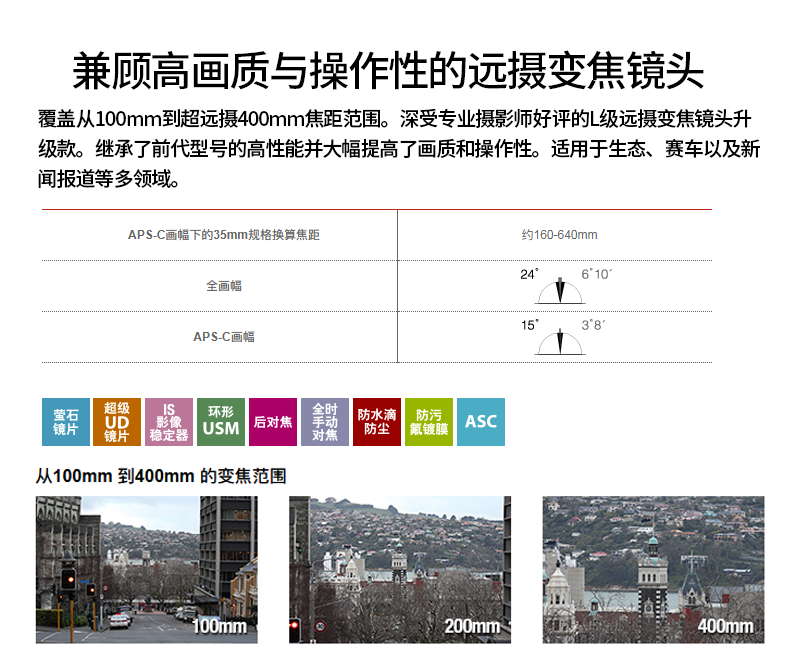Click the 约160-640mm table value
The image size is (790, 655).
pos(559,235)
